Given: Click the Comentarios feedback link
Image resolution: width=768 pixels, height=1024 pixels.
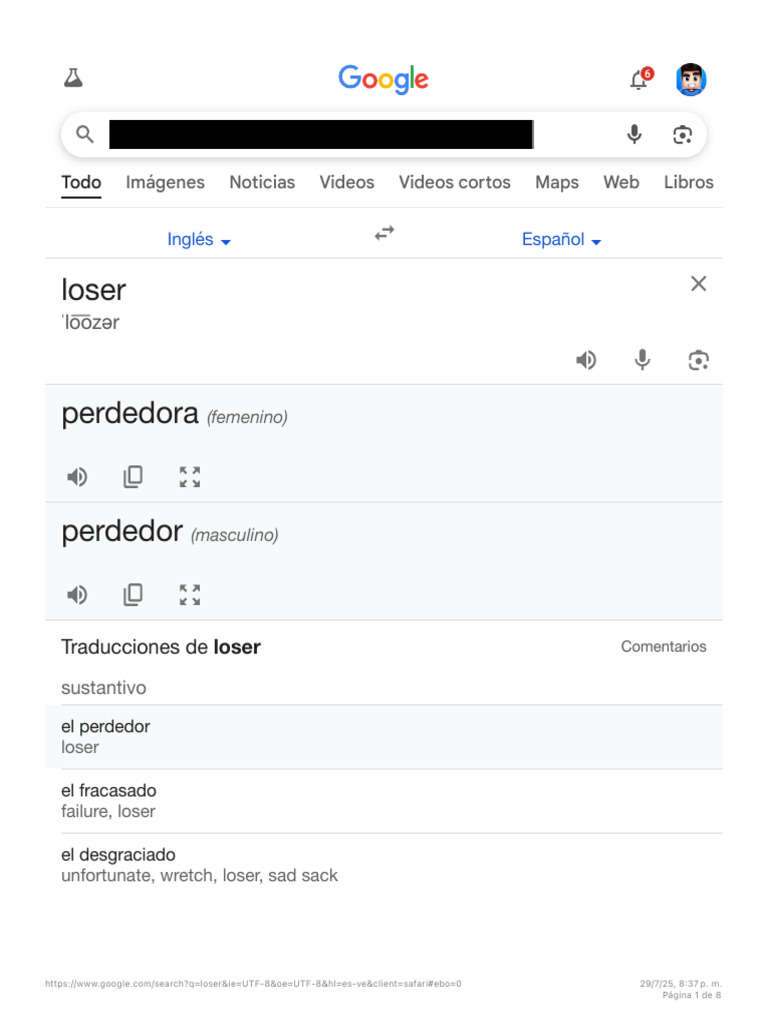Looking at the screenshot, I should click(x=663, y=647).
